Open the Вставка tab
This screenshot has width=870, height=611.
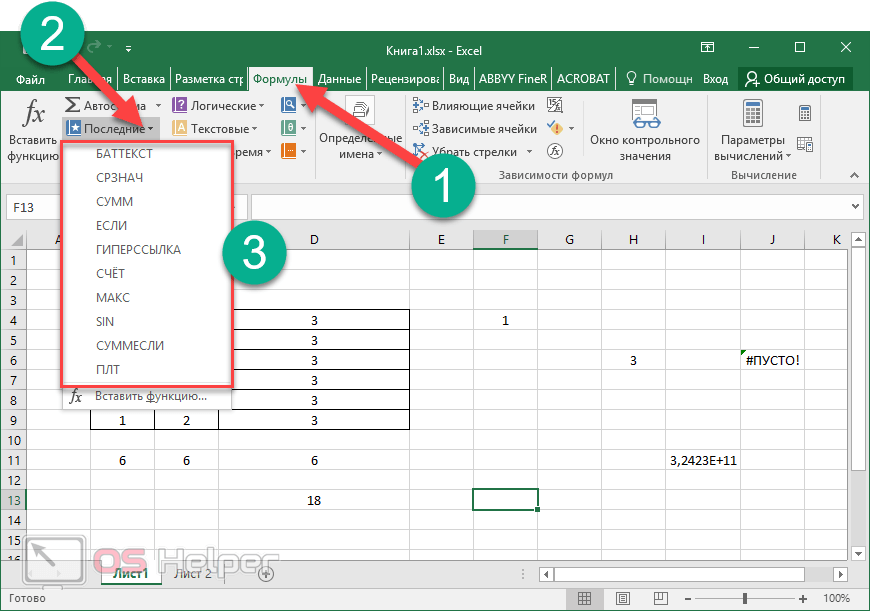pyautogui.click(x=144, y=79)
